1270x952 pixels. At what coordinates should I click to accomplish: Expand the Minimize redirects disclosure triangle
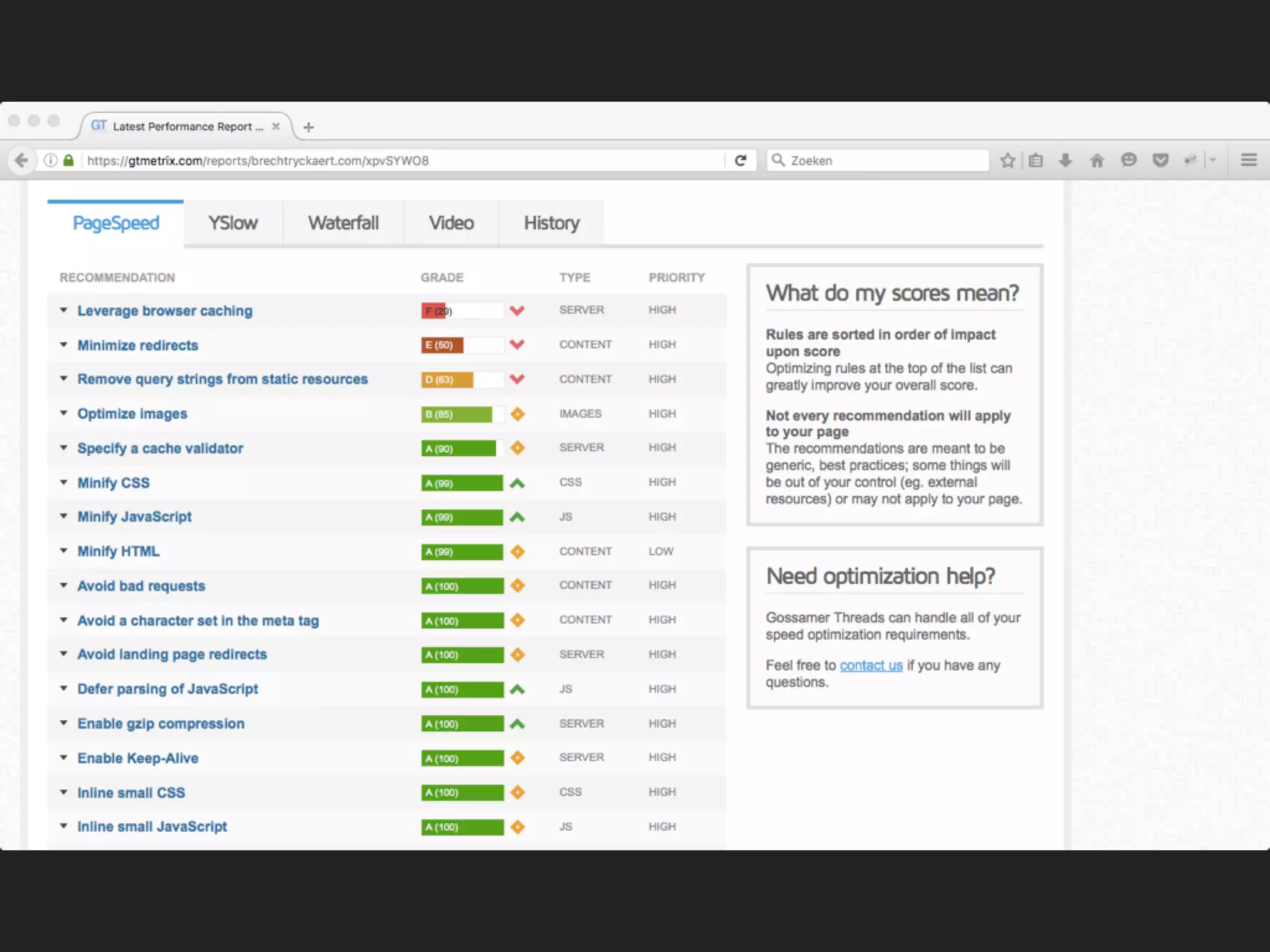[x=63, y=345]
